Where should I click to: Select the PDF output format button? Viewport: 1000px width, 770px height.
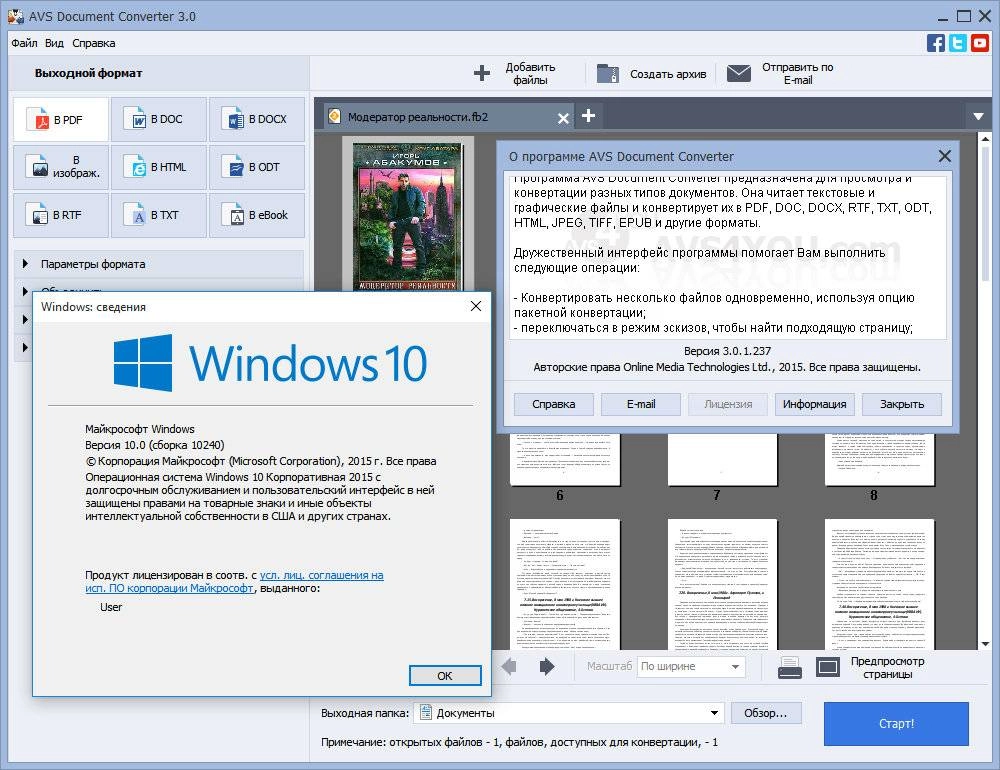[x=61, y=119]
